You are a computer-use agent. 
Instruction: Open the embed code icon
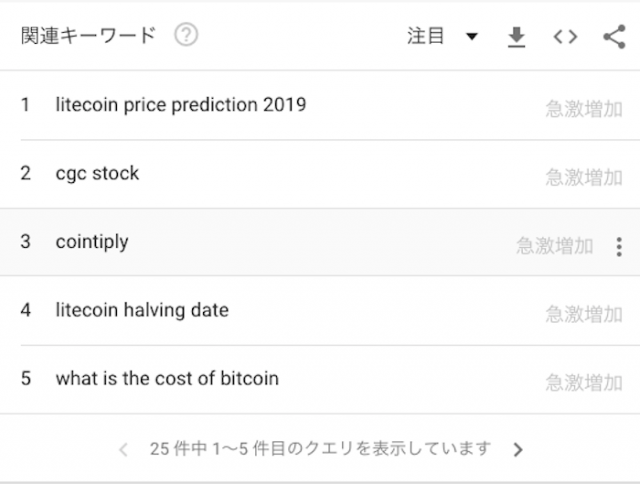[x=565, y=37]
